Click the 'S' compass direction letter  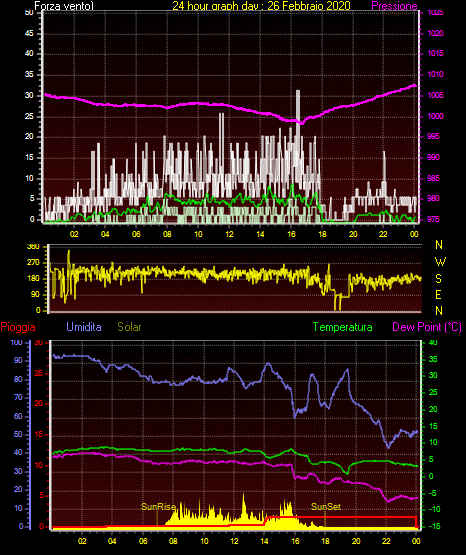438,279
